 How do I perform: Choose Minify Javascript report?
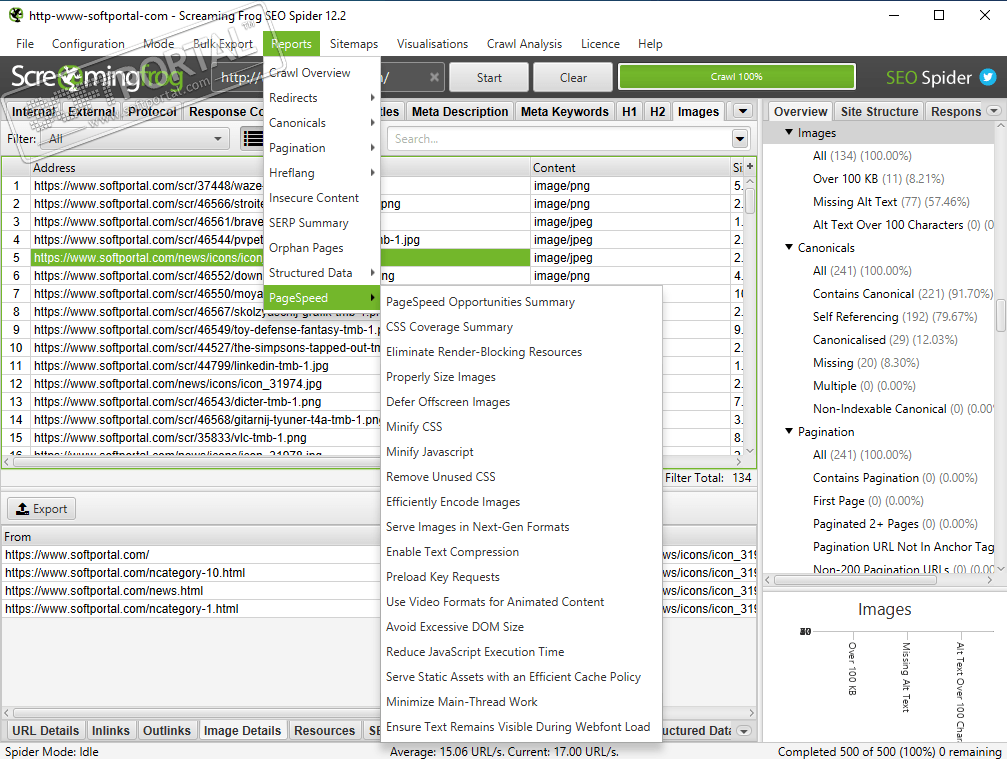pos(521,452)
